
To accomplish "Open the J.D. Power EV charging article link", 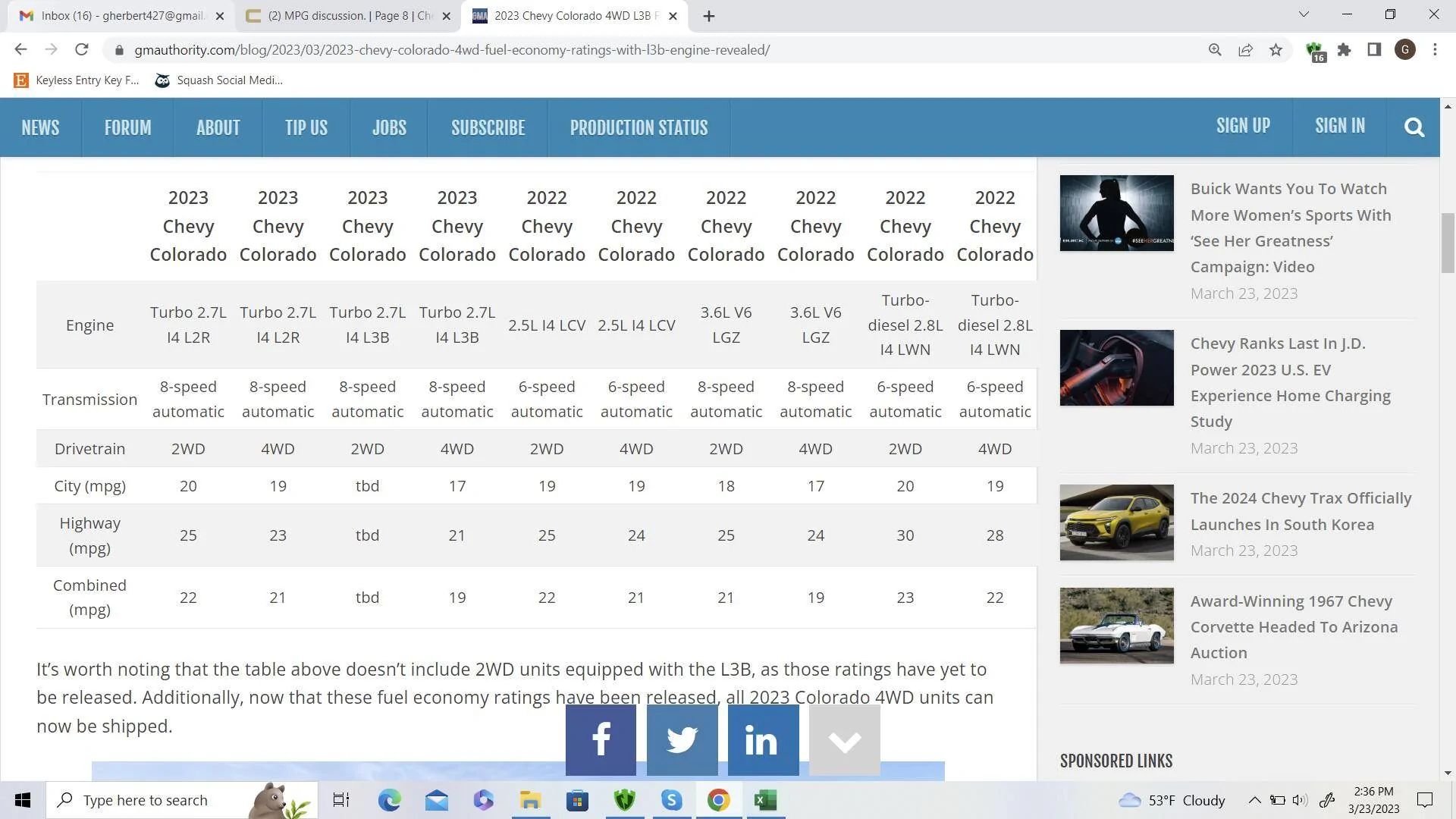I will click(1291, 382).
